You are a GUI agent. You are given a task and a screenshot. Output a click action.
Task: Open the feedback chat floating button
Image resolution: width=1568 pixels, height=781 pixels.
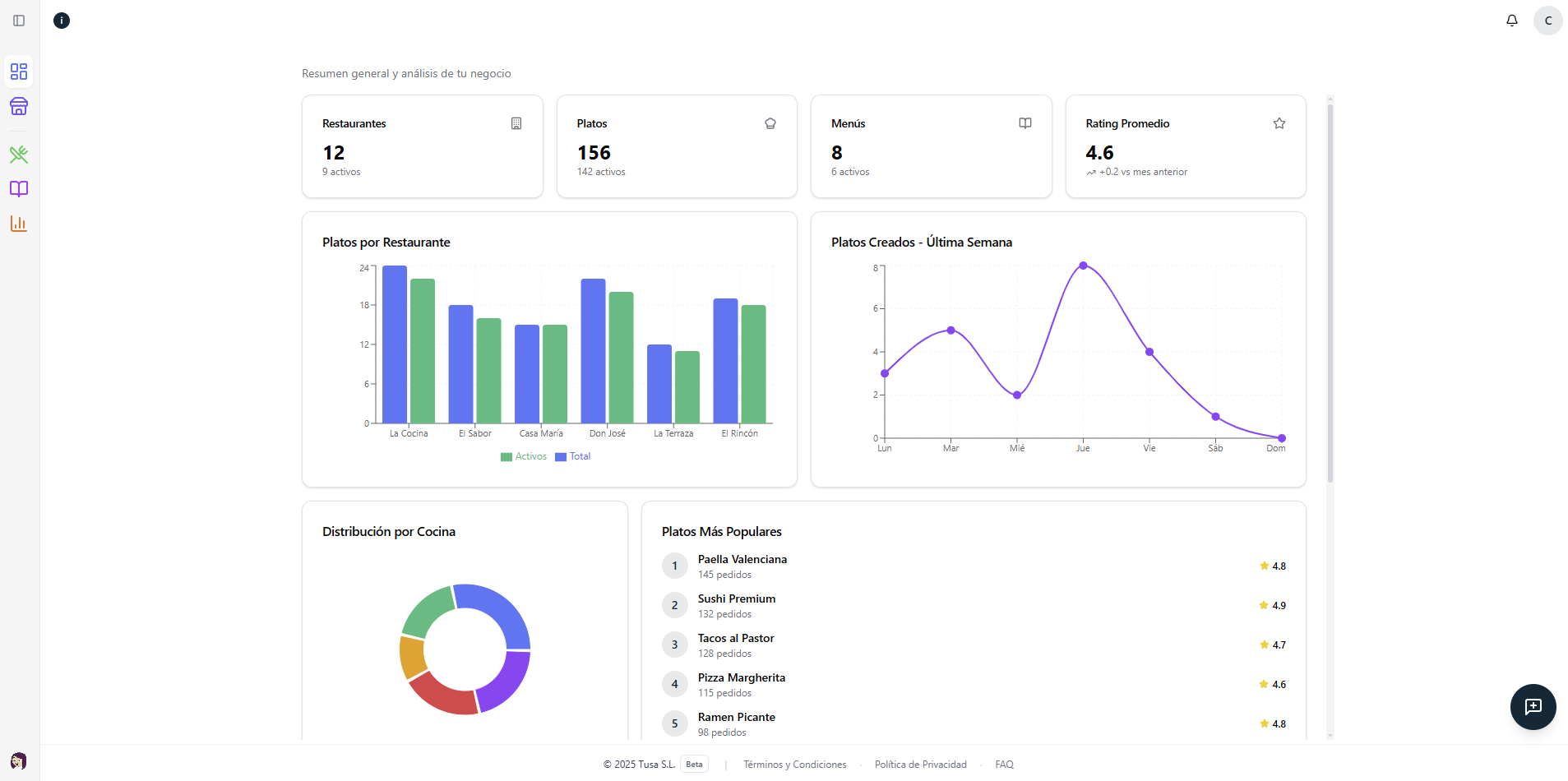(1533, 707)
